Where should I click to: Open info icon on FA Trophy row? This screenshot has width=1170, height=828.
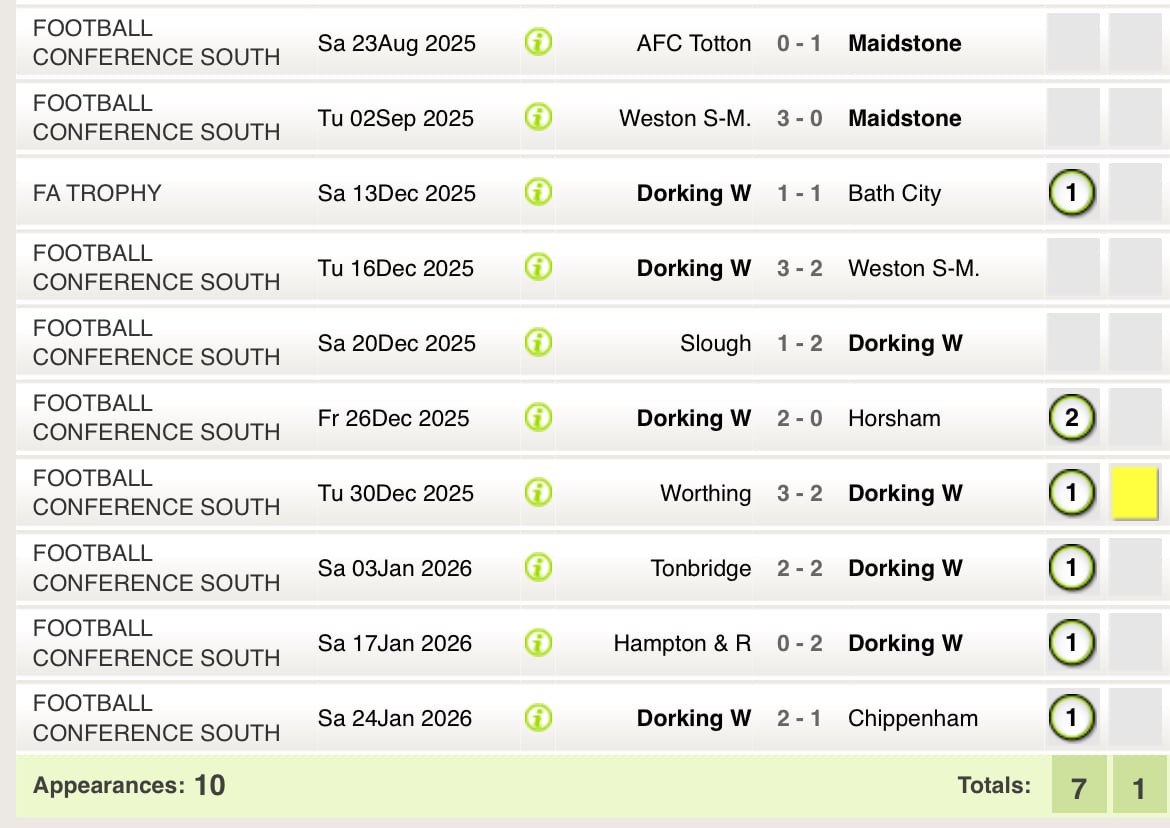pos(538,192)
